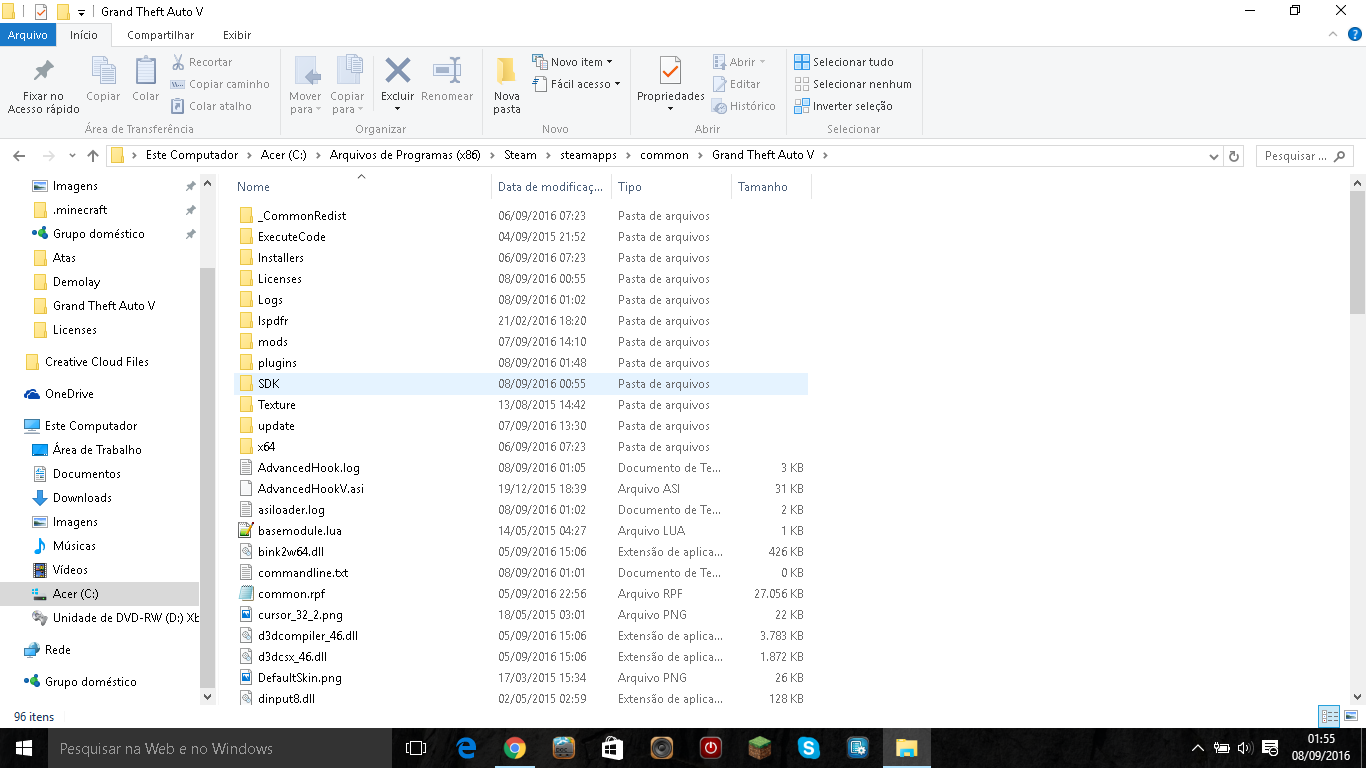Open Quick Access Toolbar customize arrow
Viewport: 1366px width, 768px height.
pos(81,12)
